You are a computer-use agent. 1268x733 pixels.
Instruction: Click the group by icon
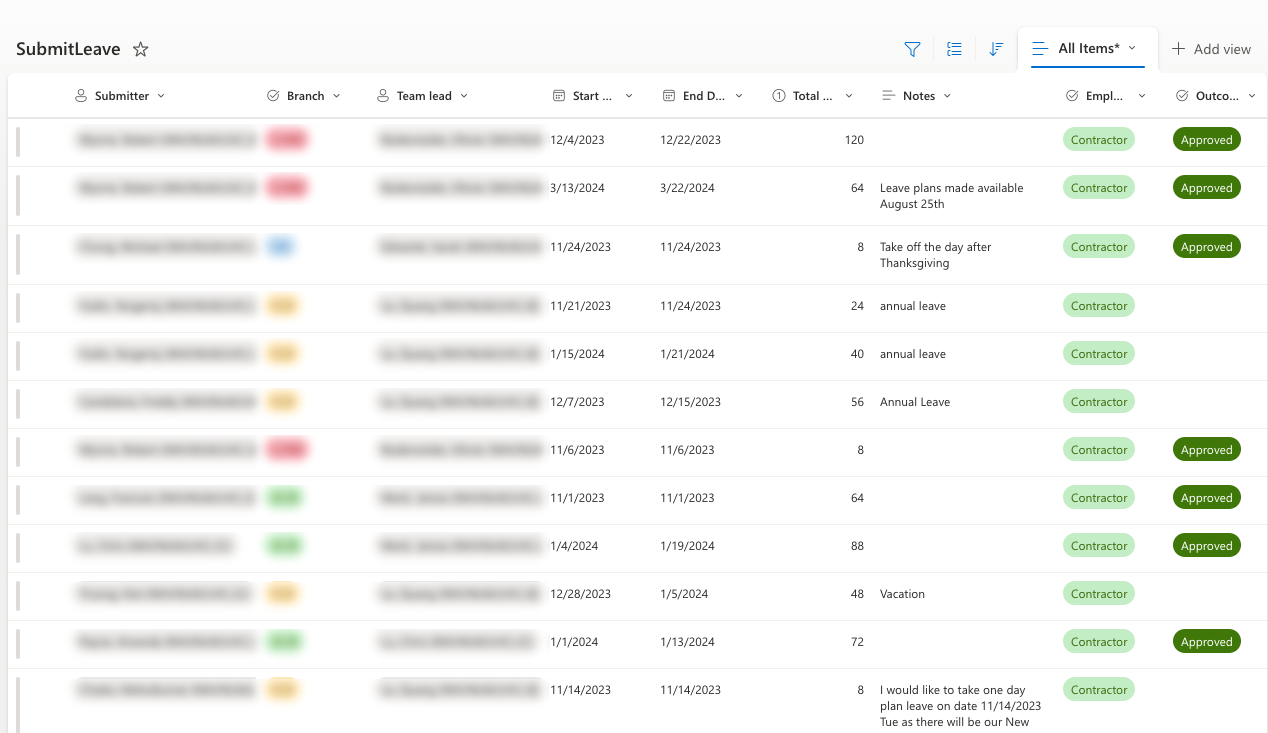tap(954, 49)
